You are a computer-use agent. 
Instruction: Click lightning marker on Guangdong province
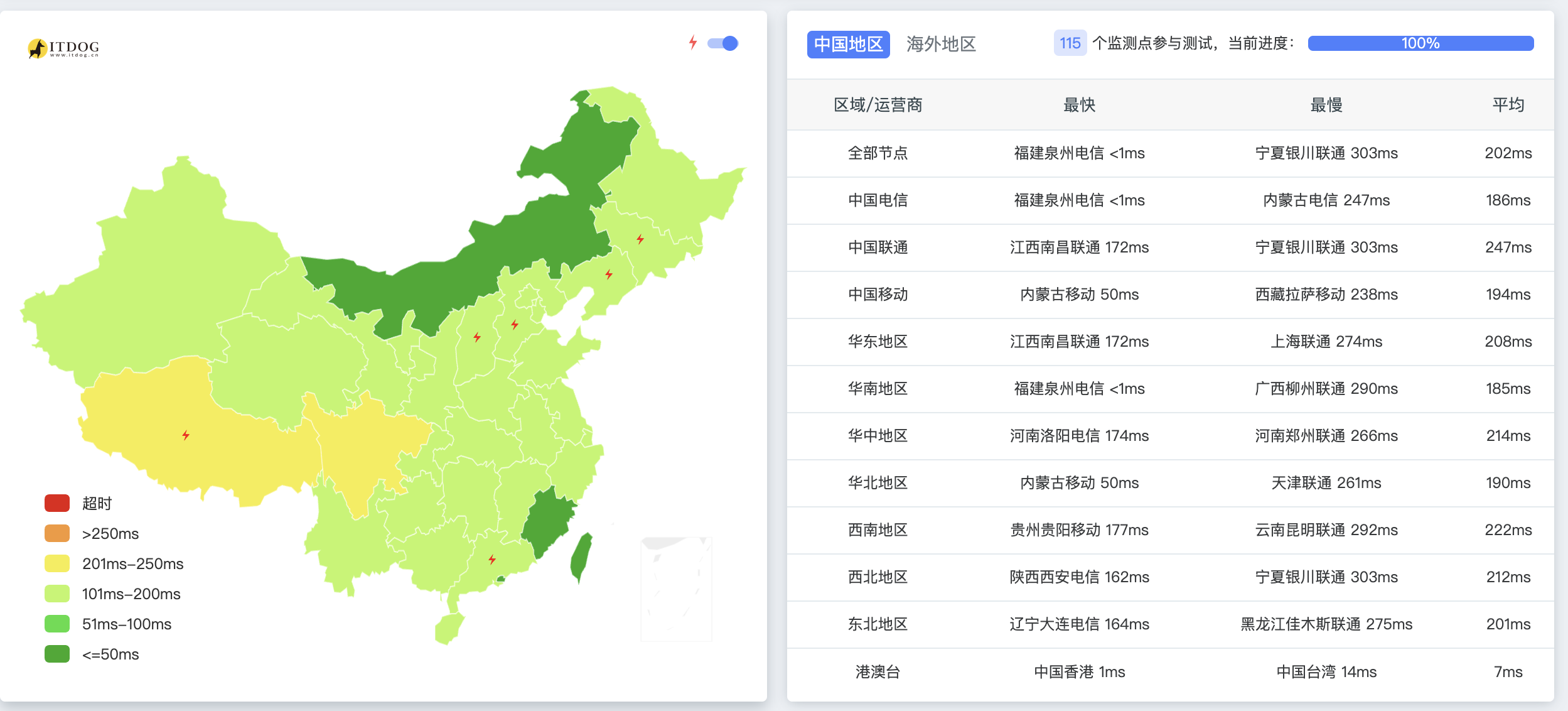pos(492,559)
